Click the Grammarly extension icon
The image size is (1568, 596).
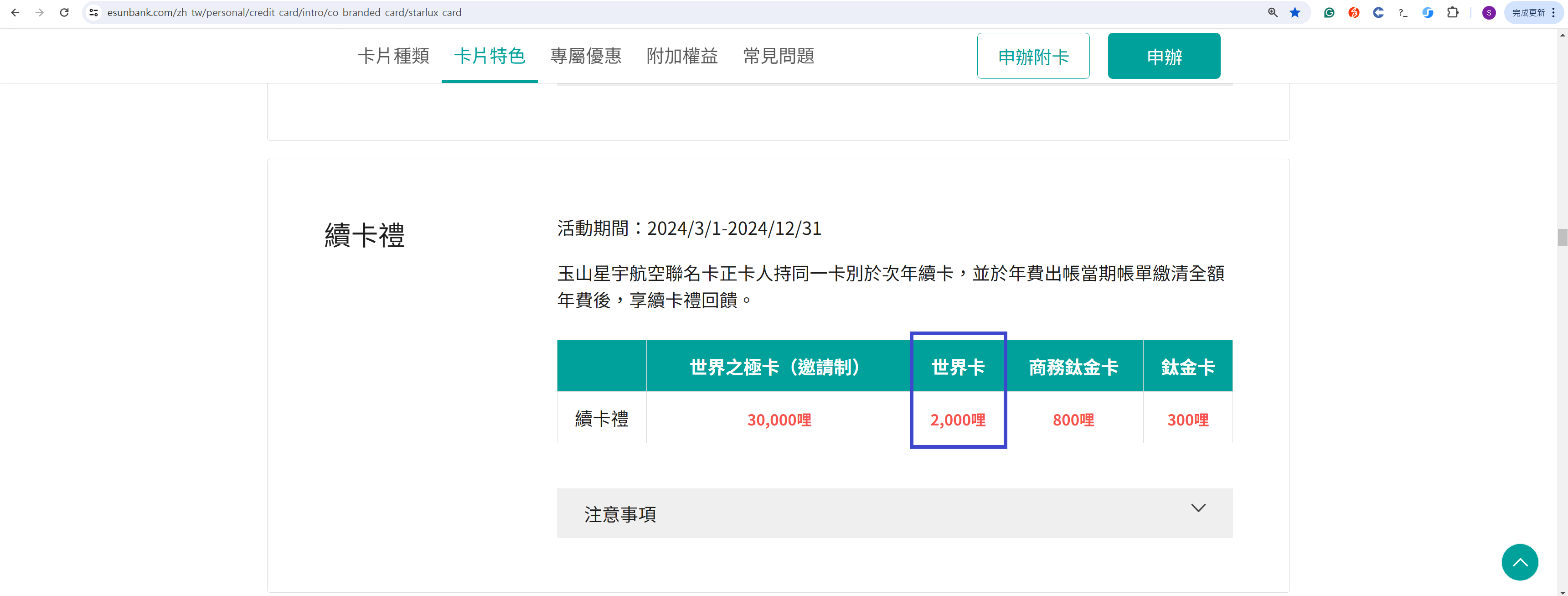(1329, 13)
